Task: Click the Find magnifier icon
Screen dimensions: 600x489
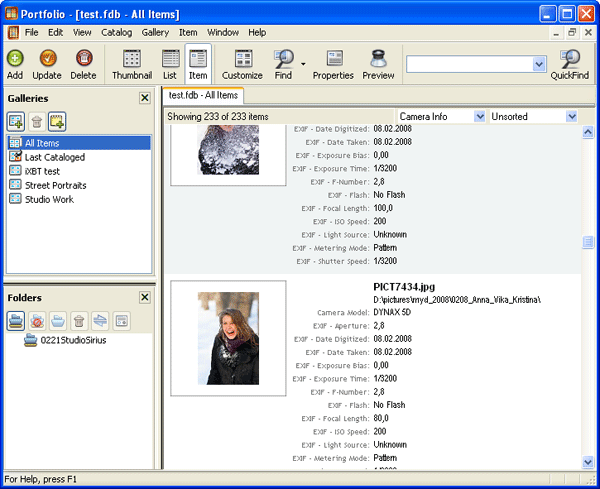Action: (x=283, y=59)
